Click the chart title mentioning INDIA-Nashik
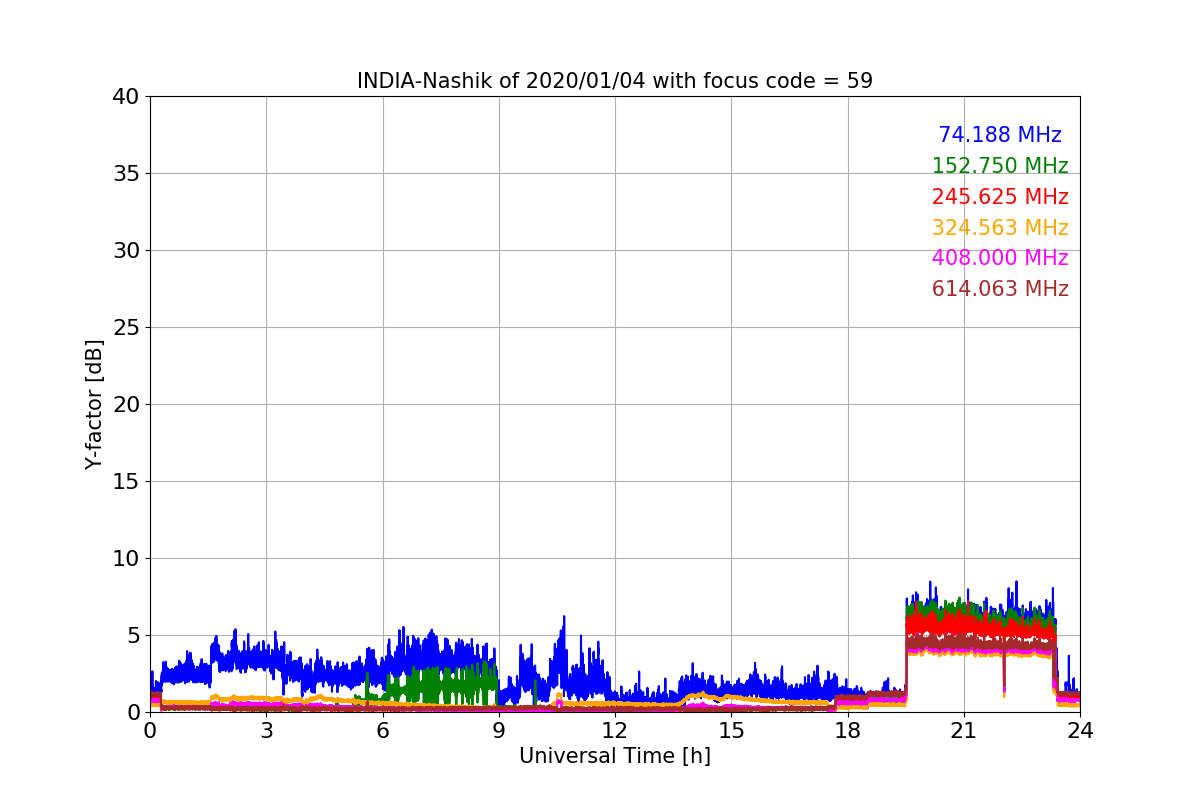 click(x=614, y=81)
